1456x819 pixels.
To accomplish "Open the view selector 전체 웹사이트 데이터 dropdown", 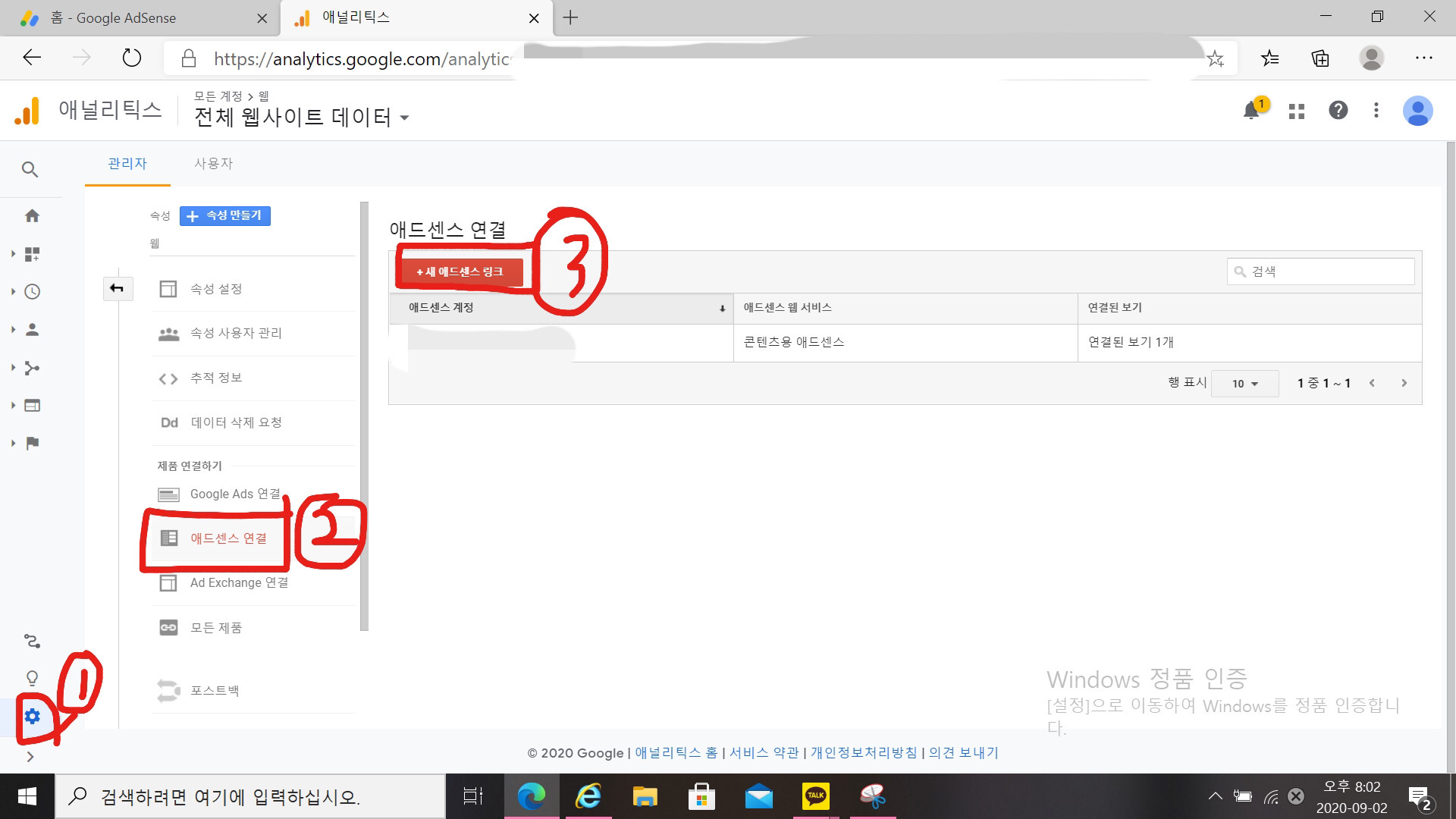I will pyautogui.click(x=301, y=118).
